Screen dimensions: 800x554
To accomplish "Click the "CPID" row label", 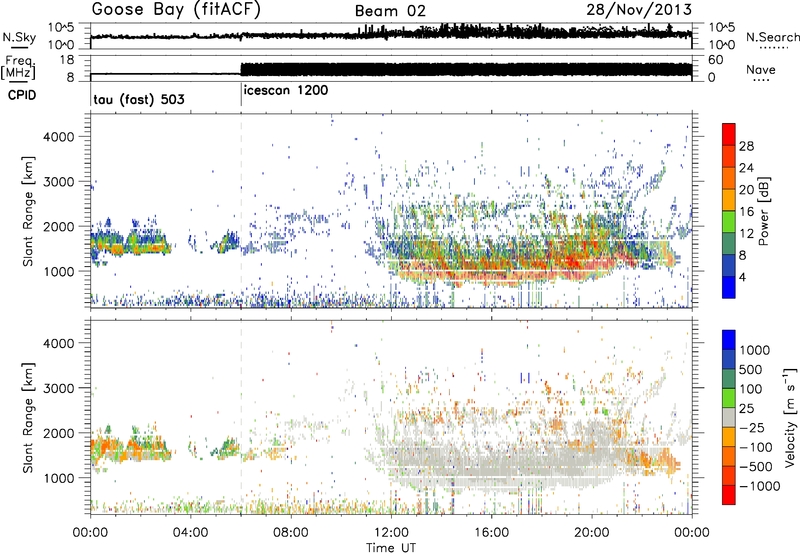I will point(22,95).
